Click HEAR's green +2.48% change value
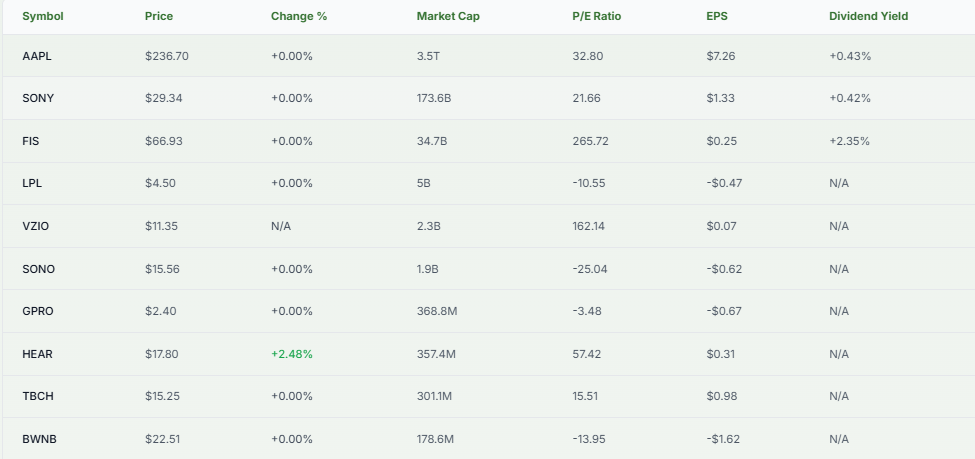 tap(292, 354)
